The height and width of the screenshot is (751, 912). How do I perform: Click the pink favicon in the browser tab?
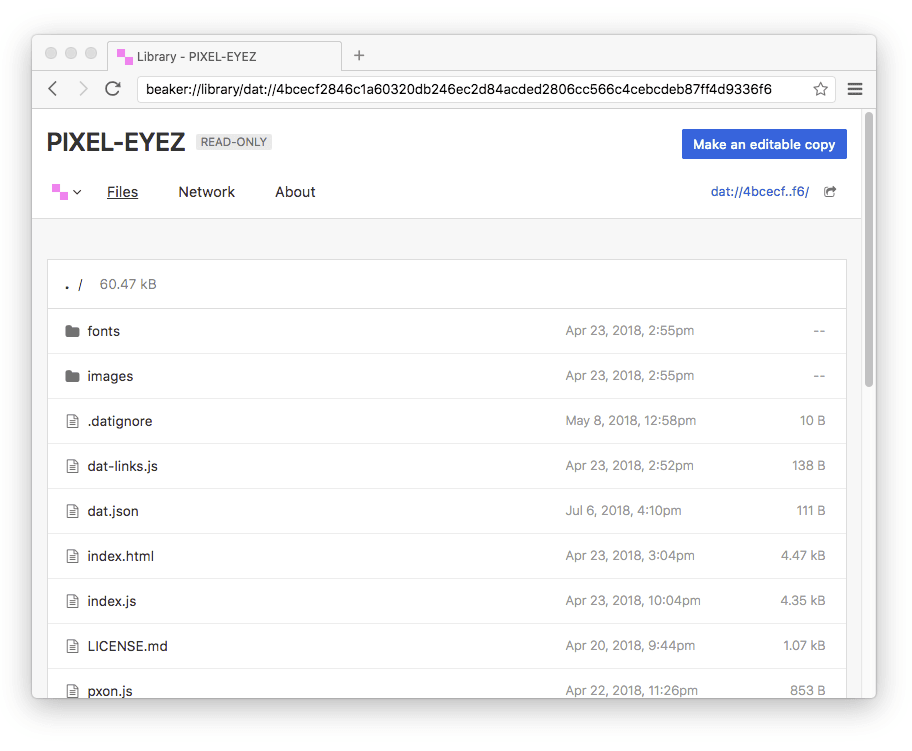click(x=124, y=56)
